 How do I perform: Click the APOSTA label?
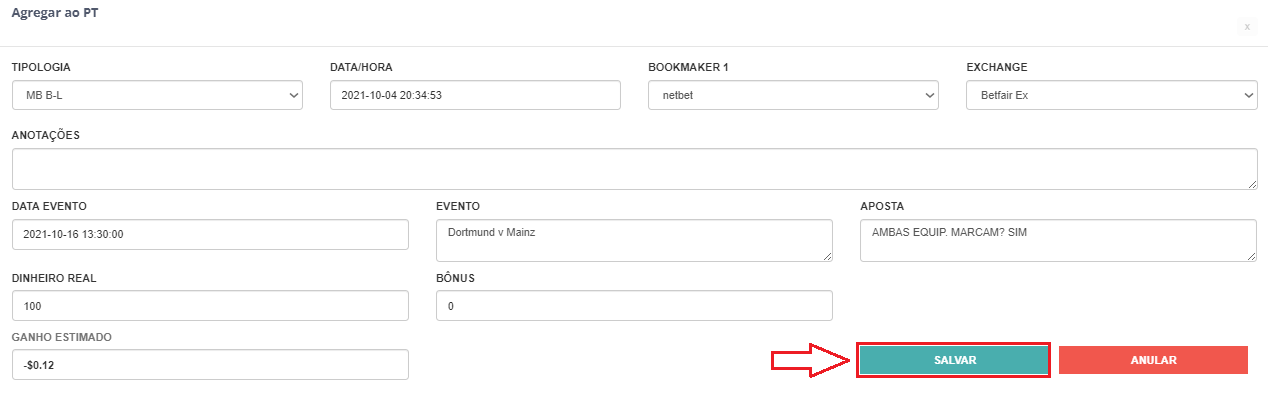click(x=882, y=206)
